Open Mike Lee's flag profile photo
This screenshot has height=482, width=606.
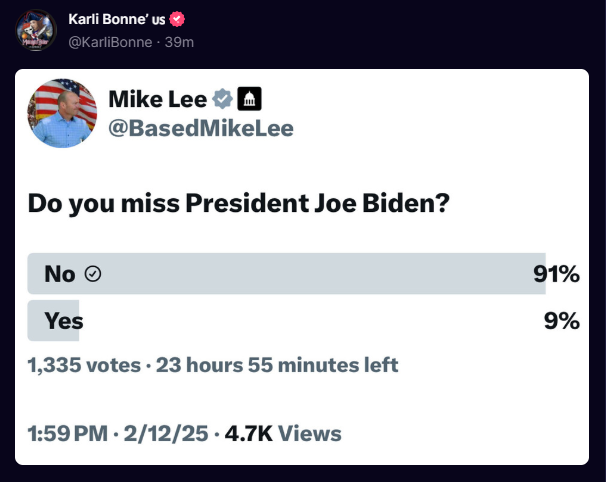(x=62, y=113)
